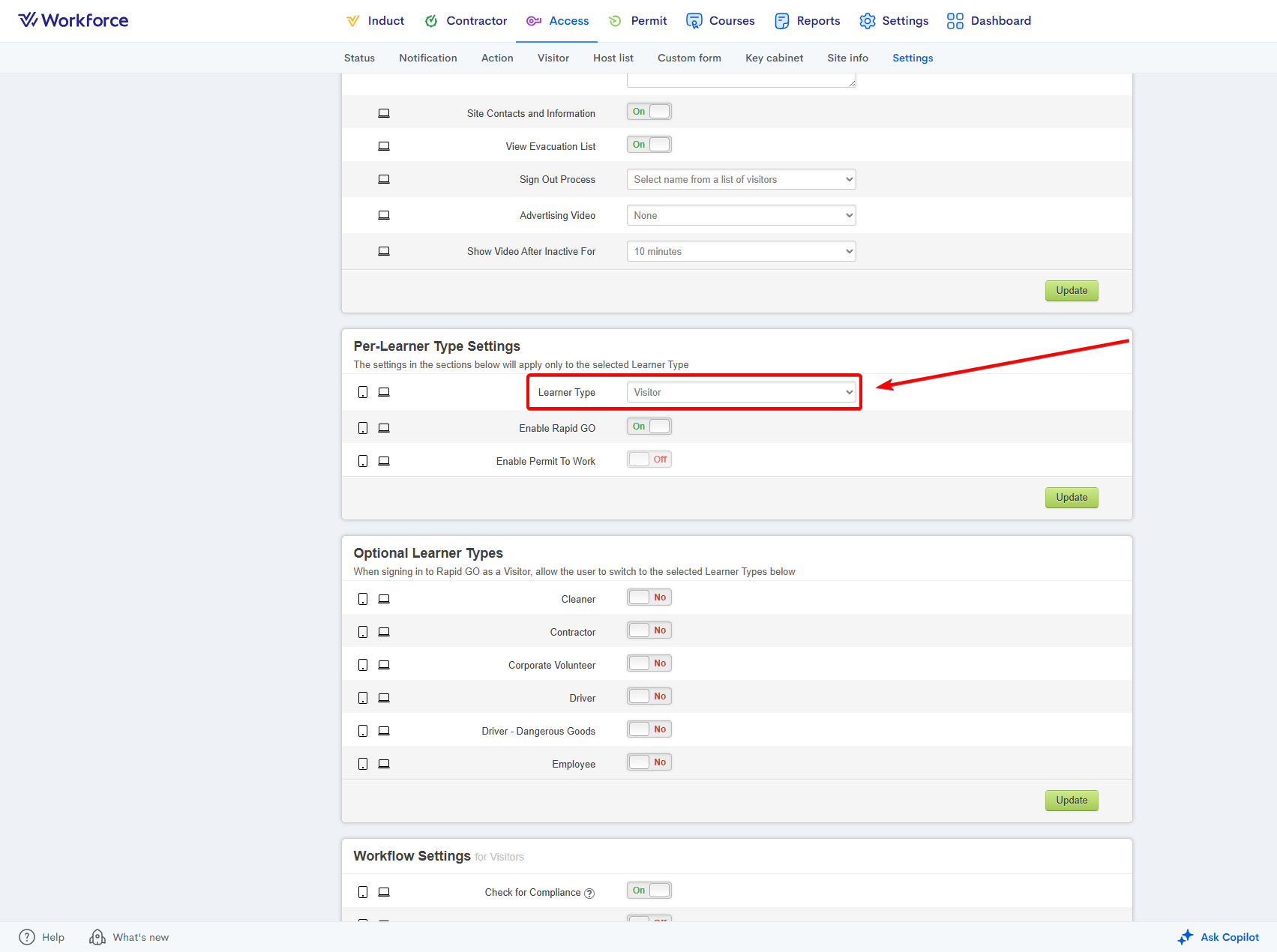Click Update button in Optional Learner Types
Screen dimensions: 1277x952
click(x=1071, y=800)
